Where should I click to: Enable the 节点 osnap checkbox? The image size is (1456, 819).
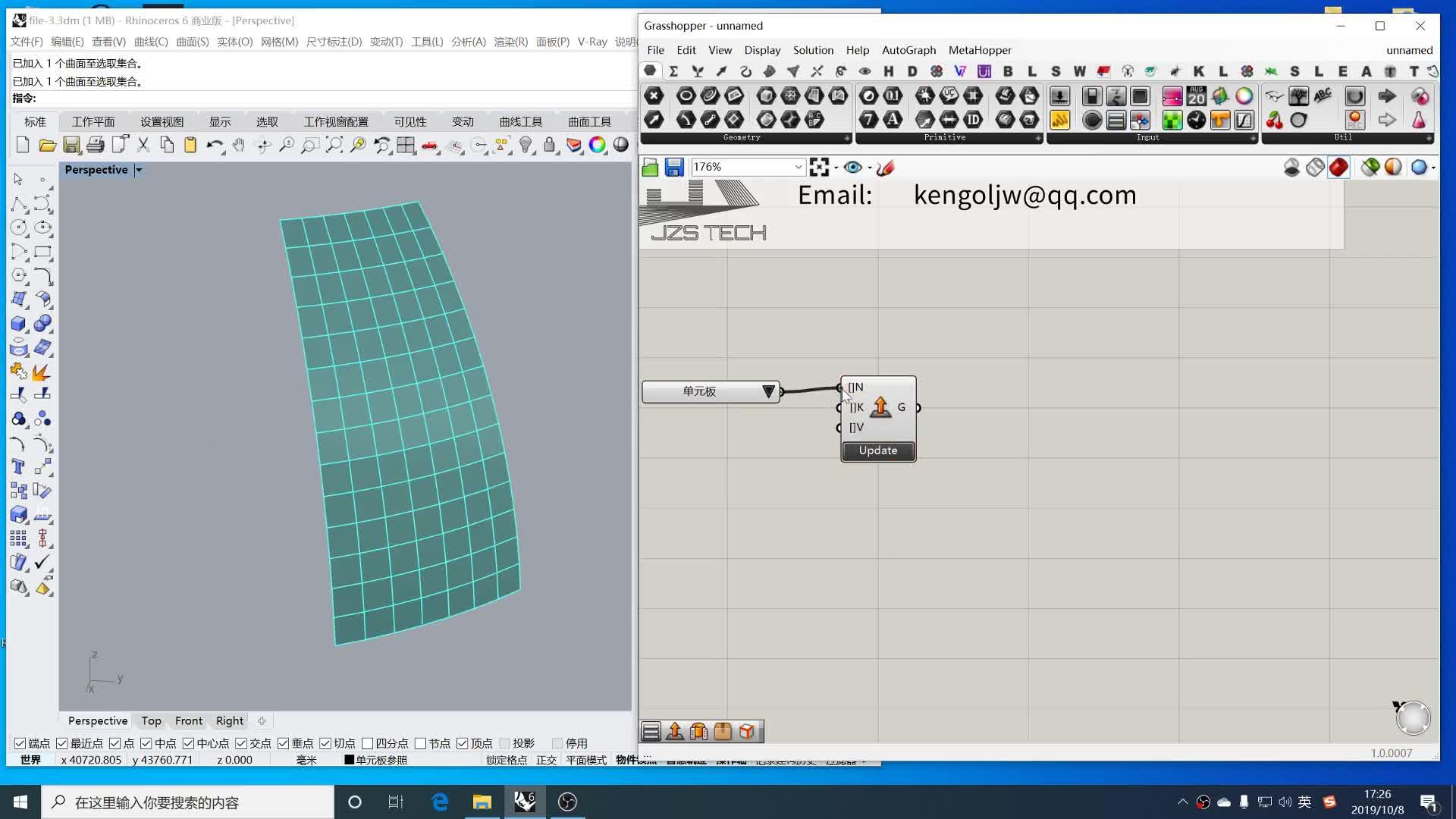point(421,743)
